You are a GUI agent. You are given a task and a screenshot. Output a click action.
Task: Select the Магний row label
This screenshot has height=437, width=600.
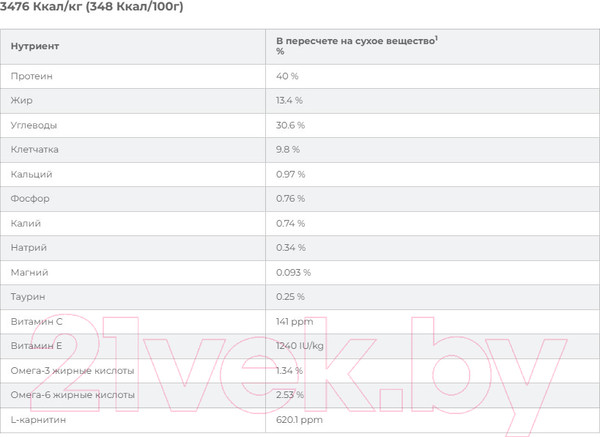29,272
